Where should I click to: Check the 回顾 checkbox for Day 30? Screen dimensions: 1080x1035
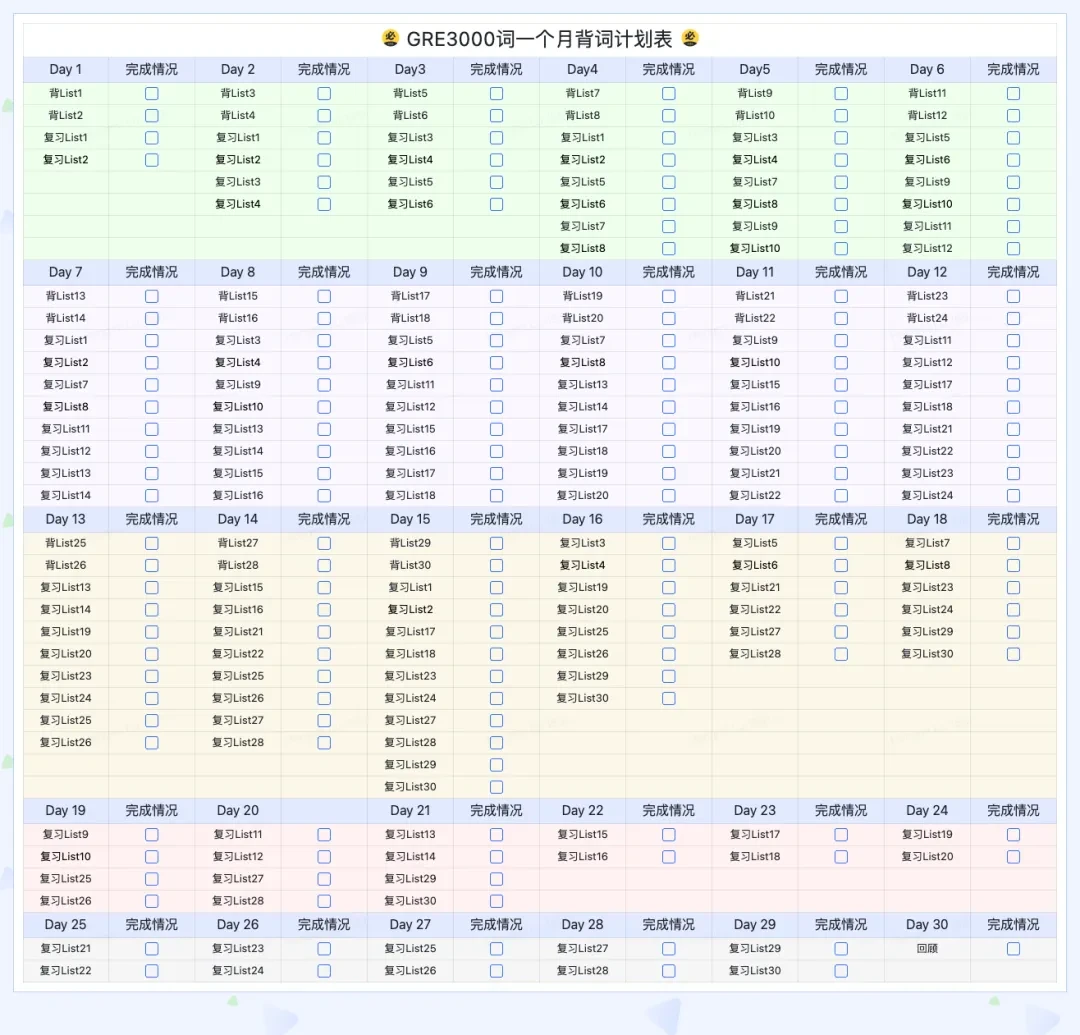coord(1013,949)
